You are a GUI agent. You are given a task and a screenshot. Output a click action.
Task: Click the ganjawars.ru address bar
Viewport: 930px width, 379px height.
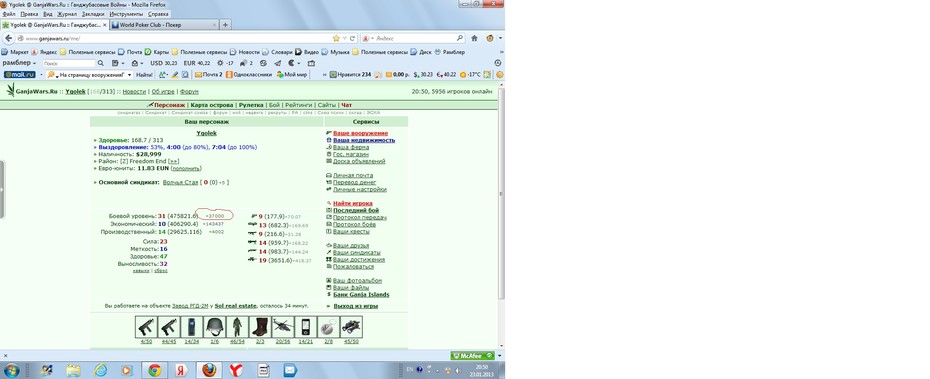click(x=178, y=38)
